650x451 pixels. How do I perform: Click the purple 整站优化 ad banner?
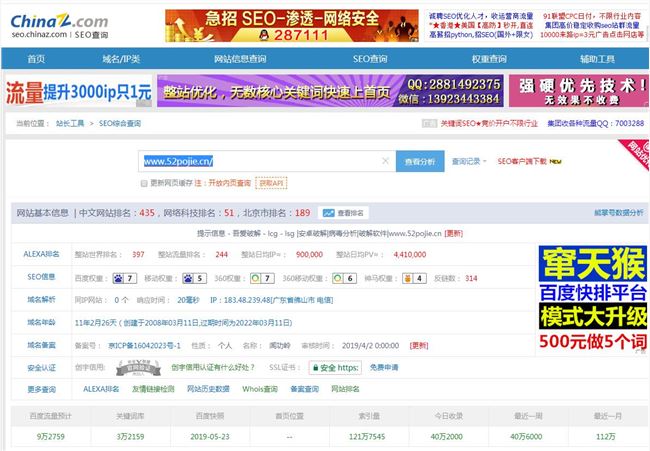[x=330, y=91]
